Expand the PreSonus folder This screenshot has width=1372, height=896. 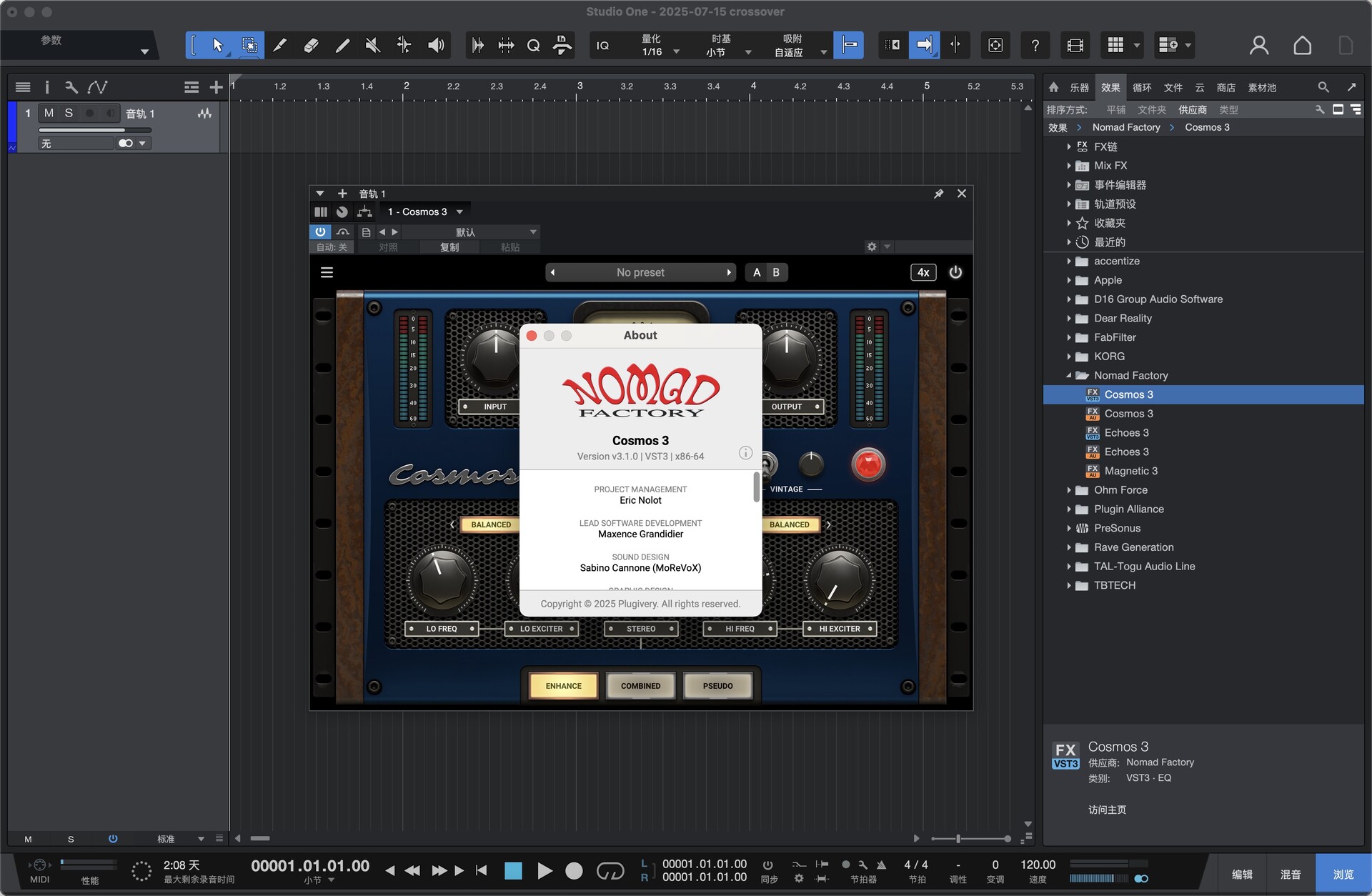pyautogui.click(x=1069, y=528)
